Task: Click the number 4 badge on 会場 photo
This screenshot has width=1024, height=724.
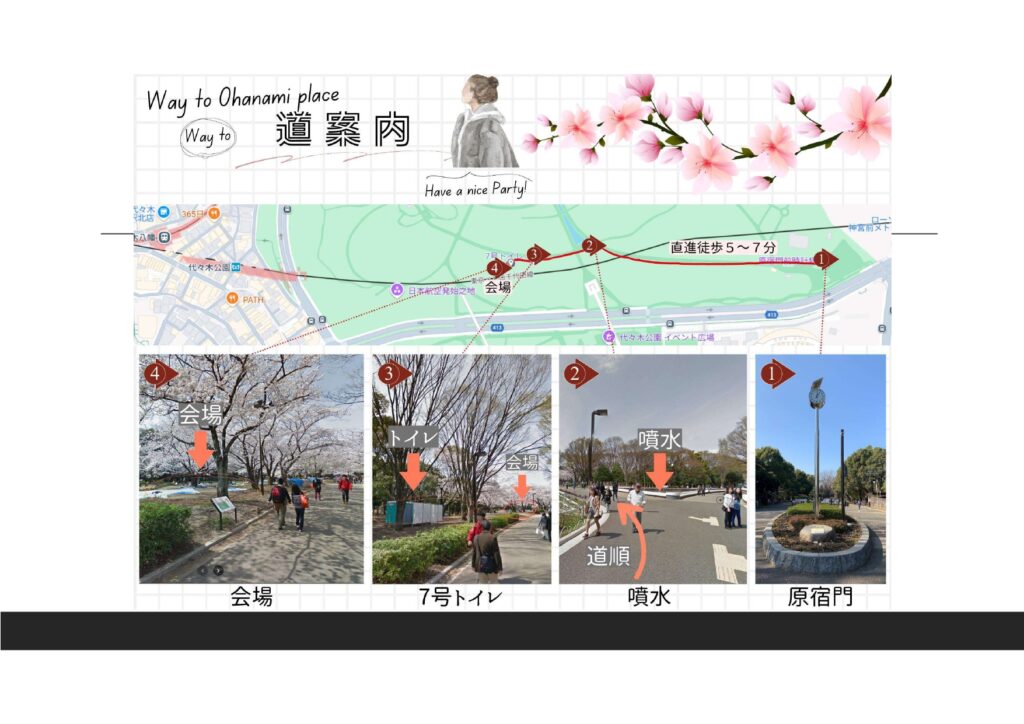Action: coord(157,374)
